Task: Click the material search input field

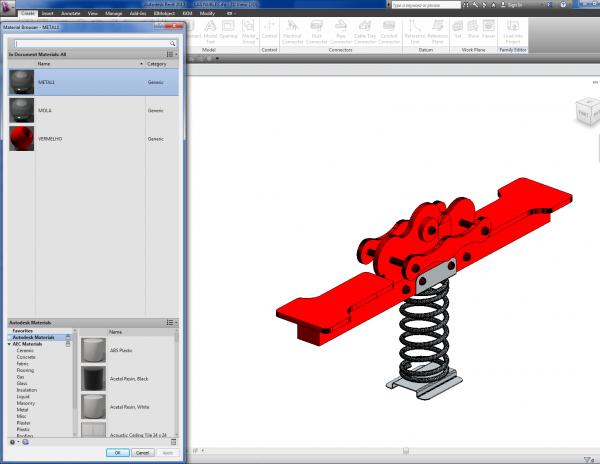Action: point(92,44)
